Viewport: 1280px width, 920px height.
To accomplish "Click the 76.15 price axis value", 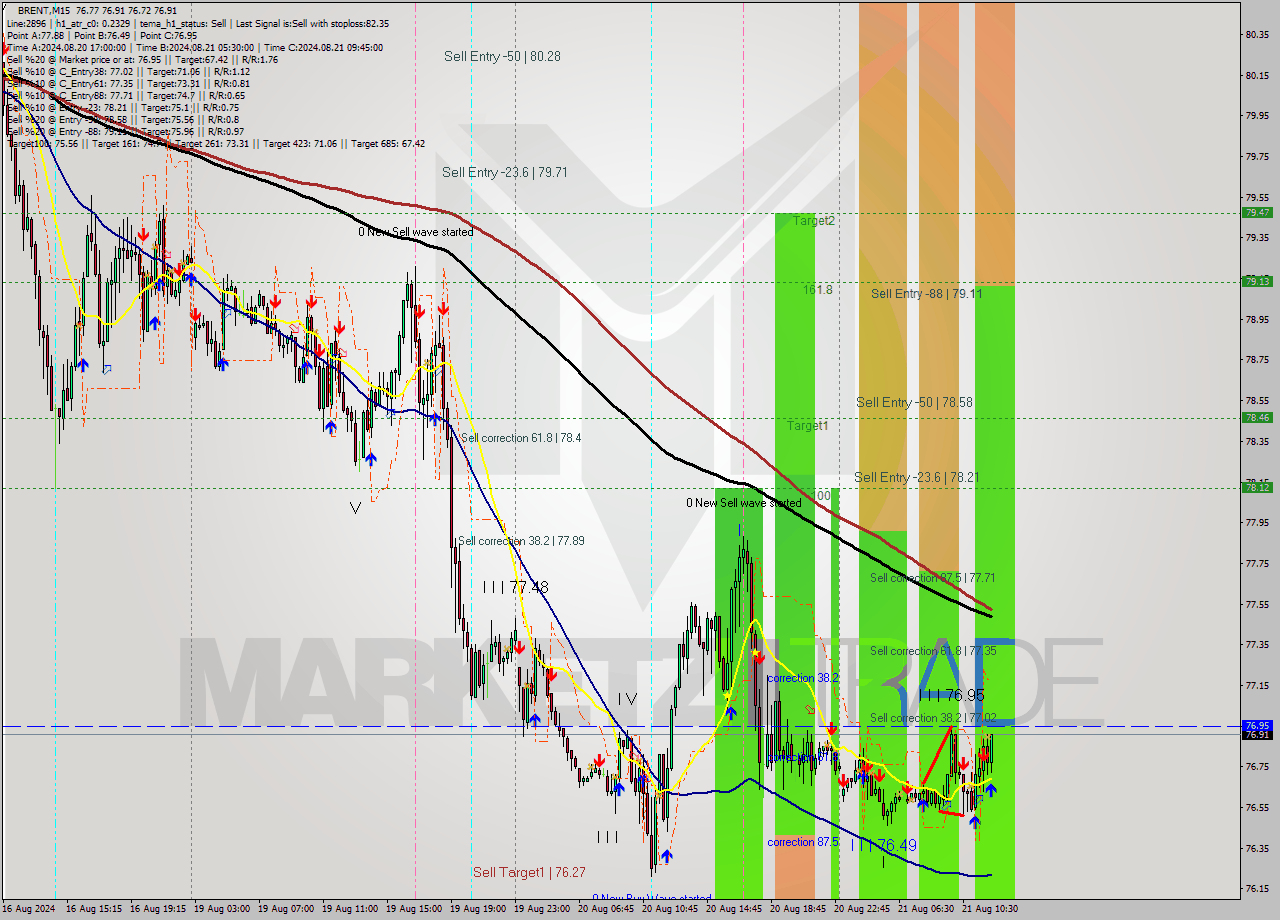I will (1257, 888).
